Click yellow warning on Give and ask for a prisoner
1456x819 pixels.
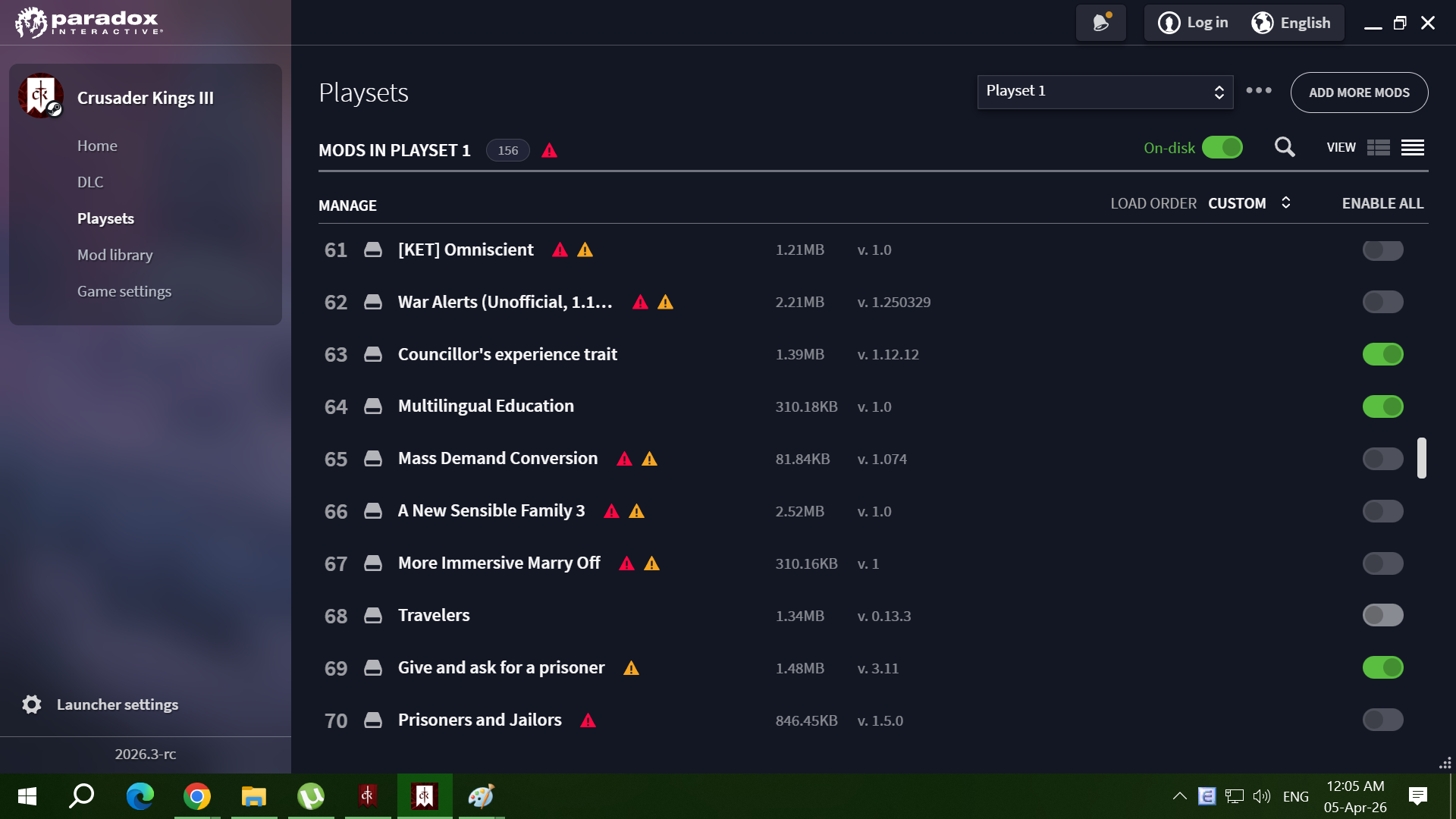tap(632, 668)
